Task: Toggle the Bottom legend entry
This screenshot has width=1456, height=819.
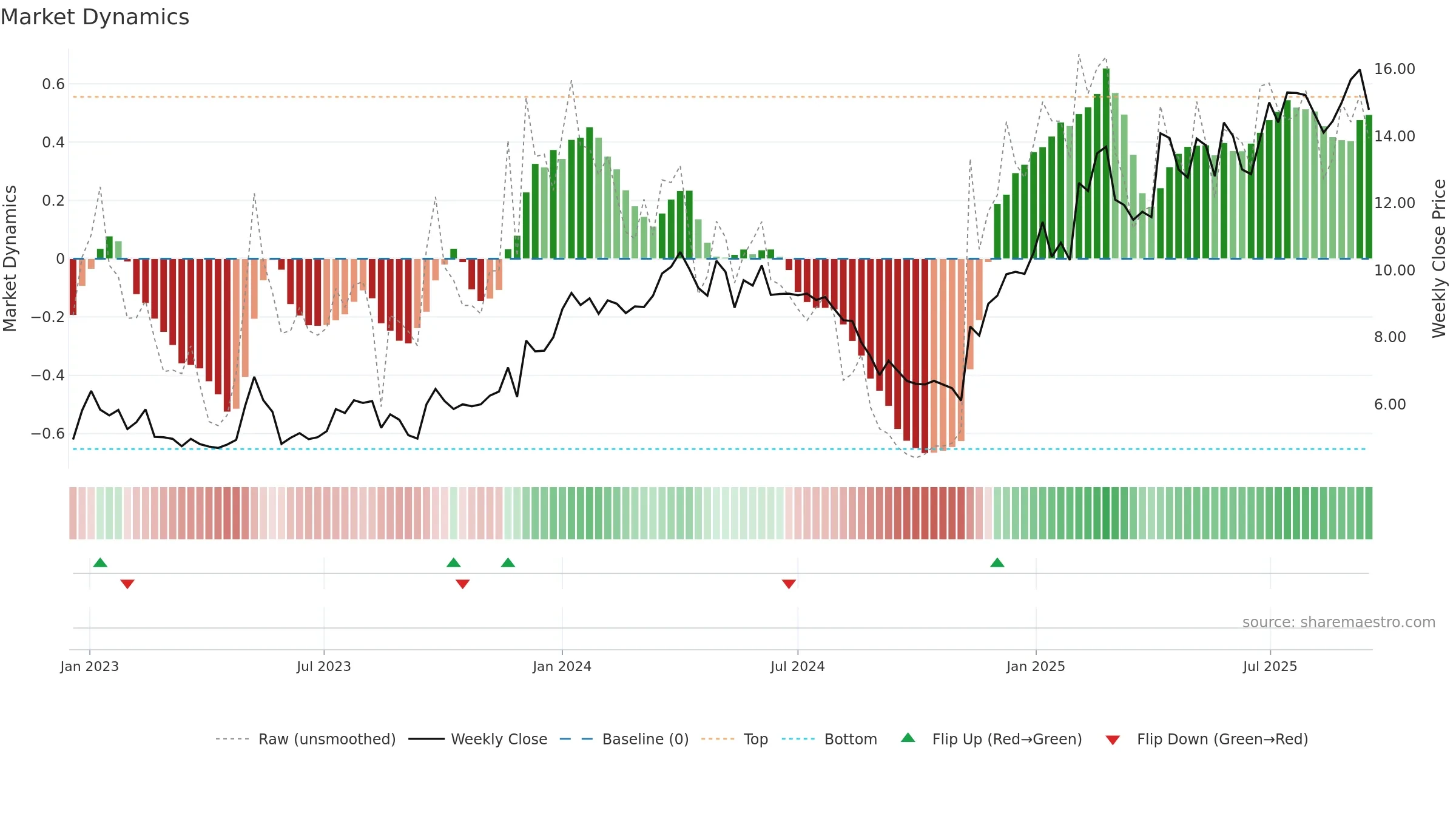Action: point(829,739)
